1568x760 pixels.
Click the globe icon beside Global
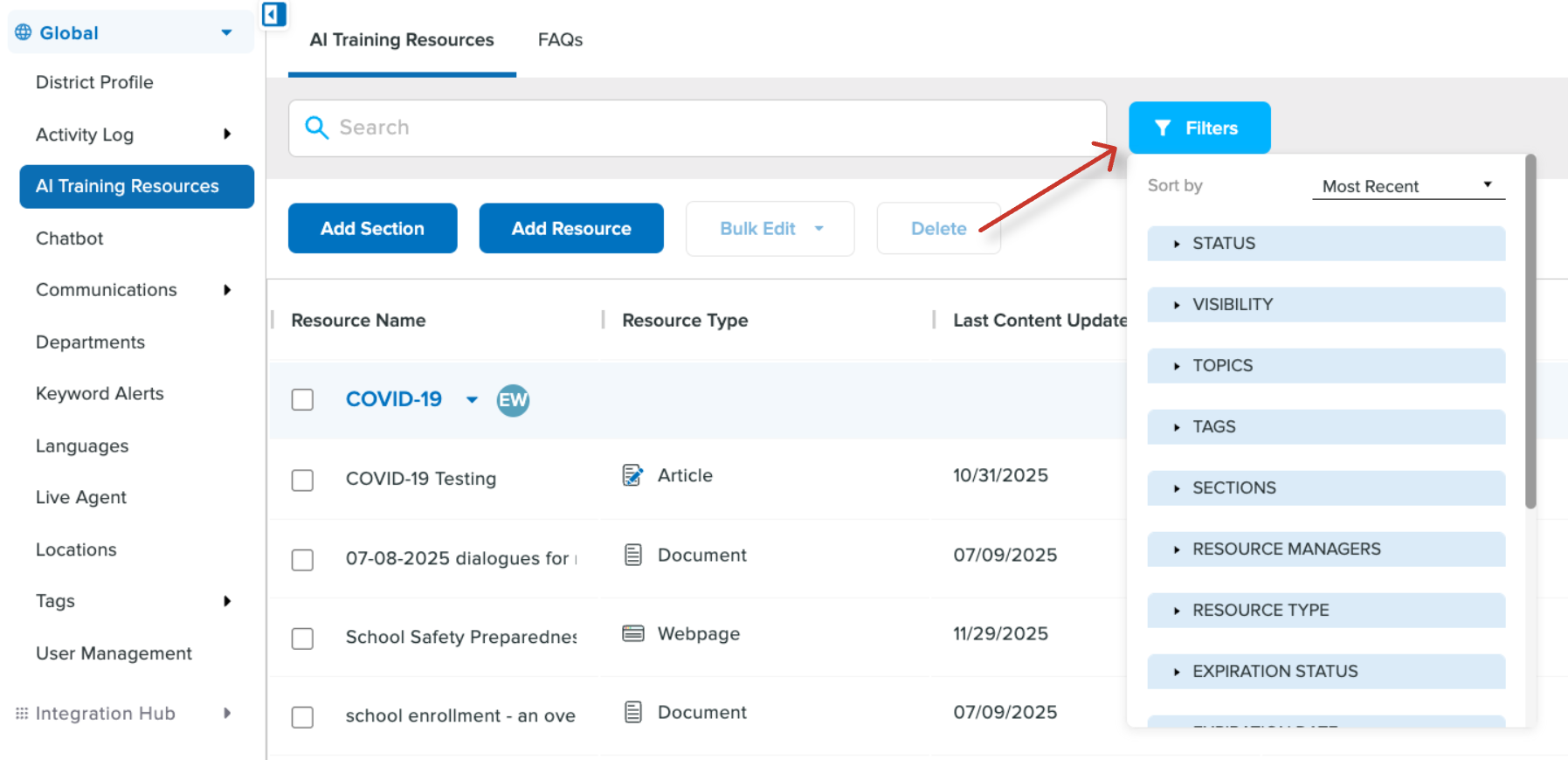(x=24, y=32)
